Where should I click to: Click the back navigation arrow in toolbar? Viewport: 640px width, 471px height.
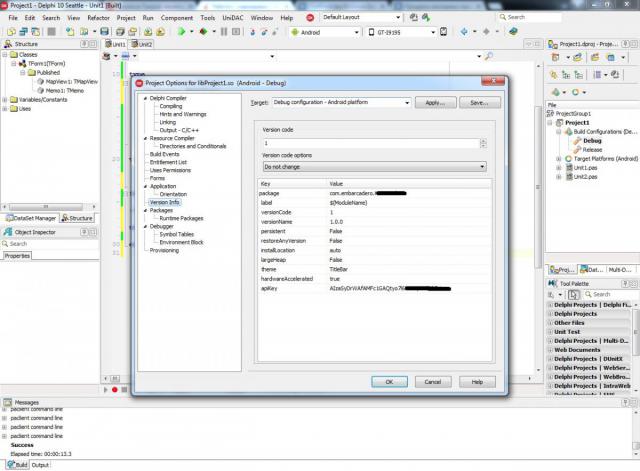pos(464,31)
